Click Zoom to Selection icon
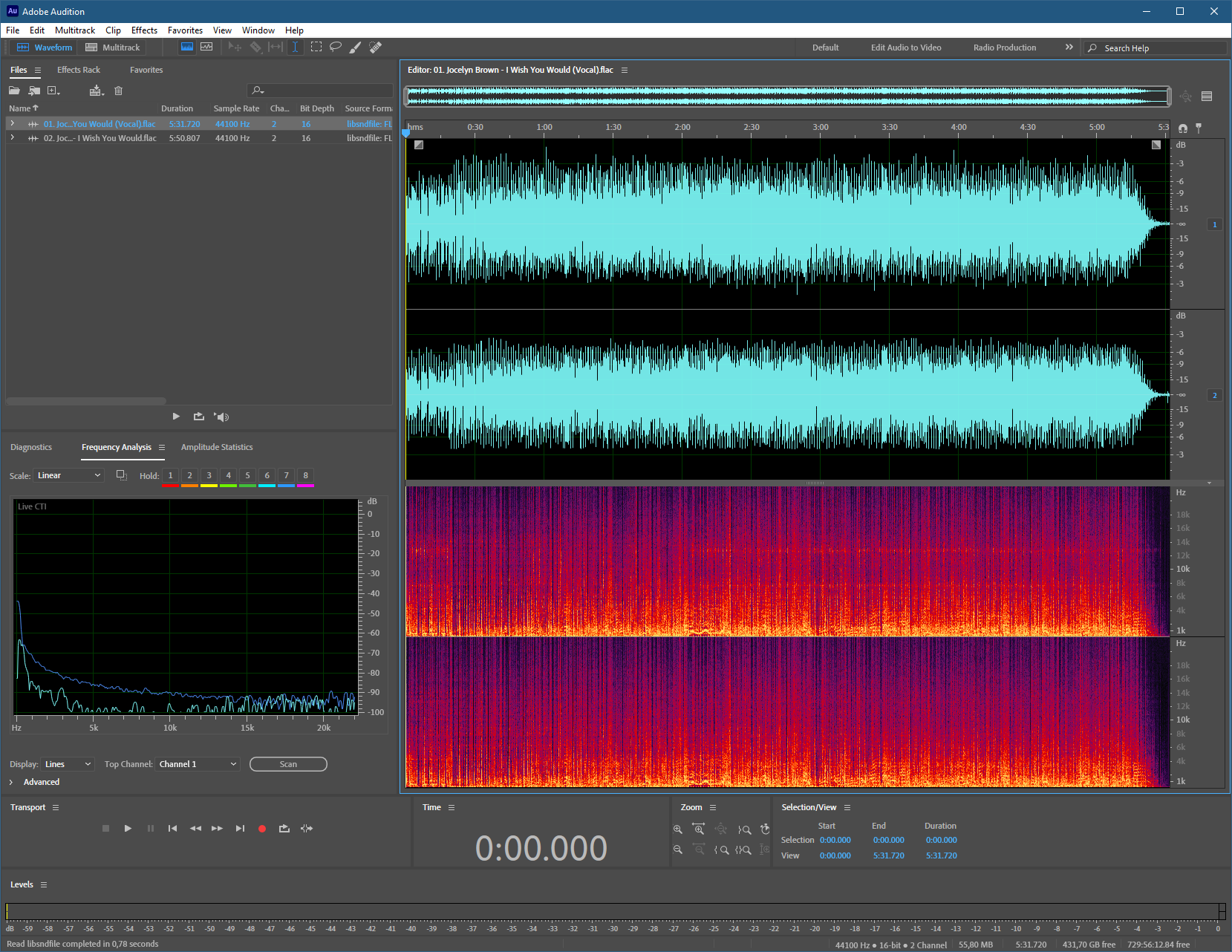1232x952 pixels. [743, 850]
